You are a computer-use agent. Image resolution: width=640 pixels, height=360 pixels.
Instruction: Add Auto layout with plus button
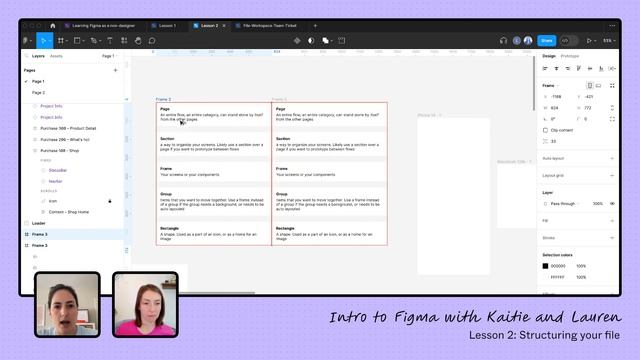point(612,158)
